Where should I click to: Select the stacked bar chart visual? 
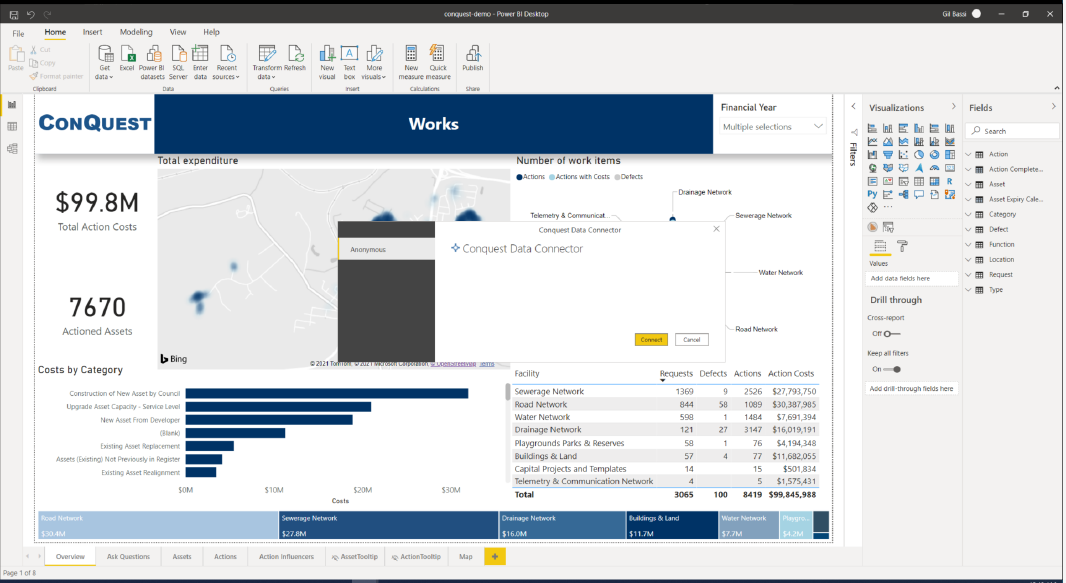[x=872, y=128]
